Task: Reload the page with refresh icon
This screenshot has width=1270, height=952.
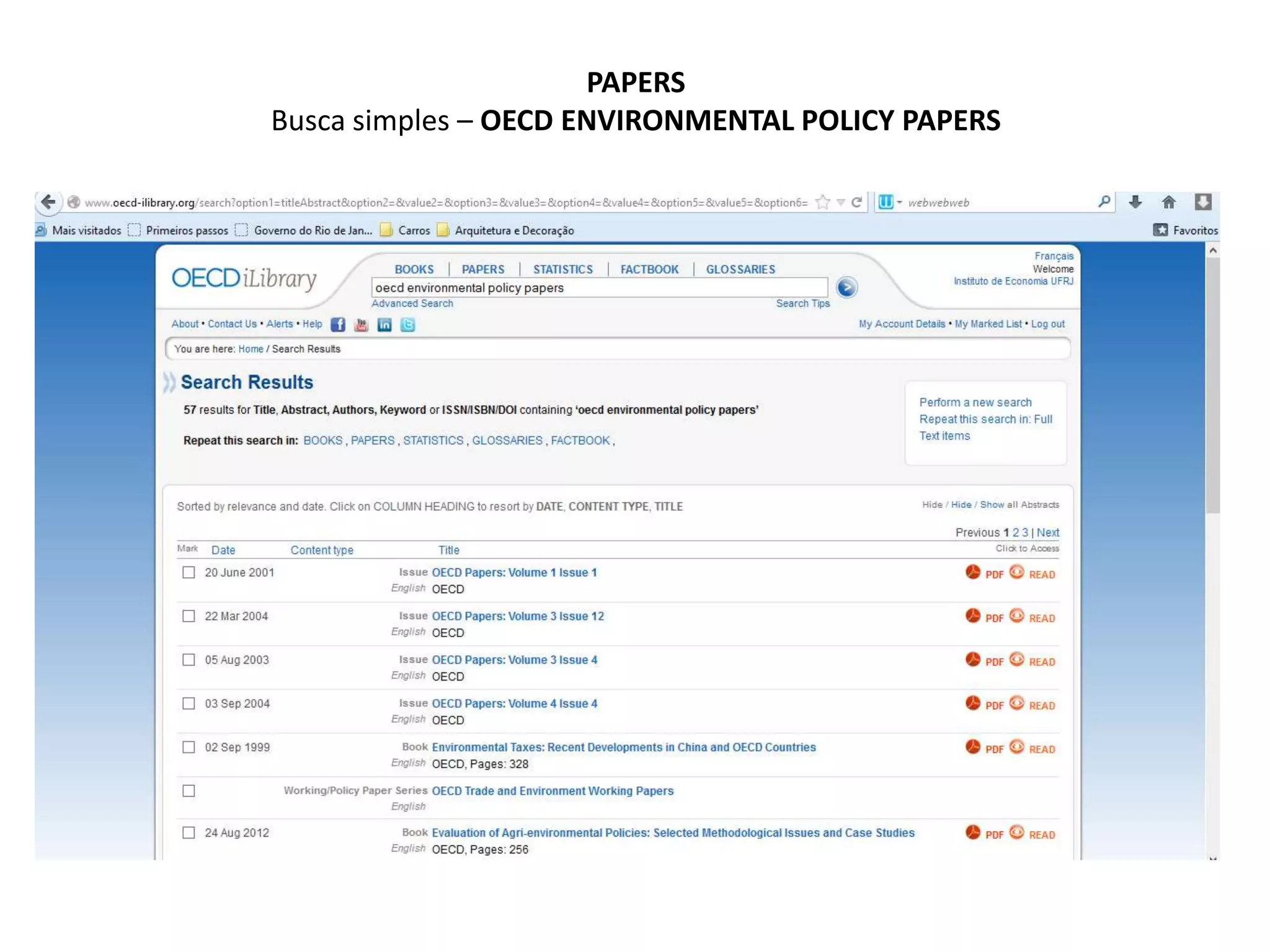Action: (857, 202)
